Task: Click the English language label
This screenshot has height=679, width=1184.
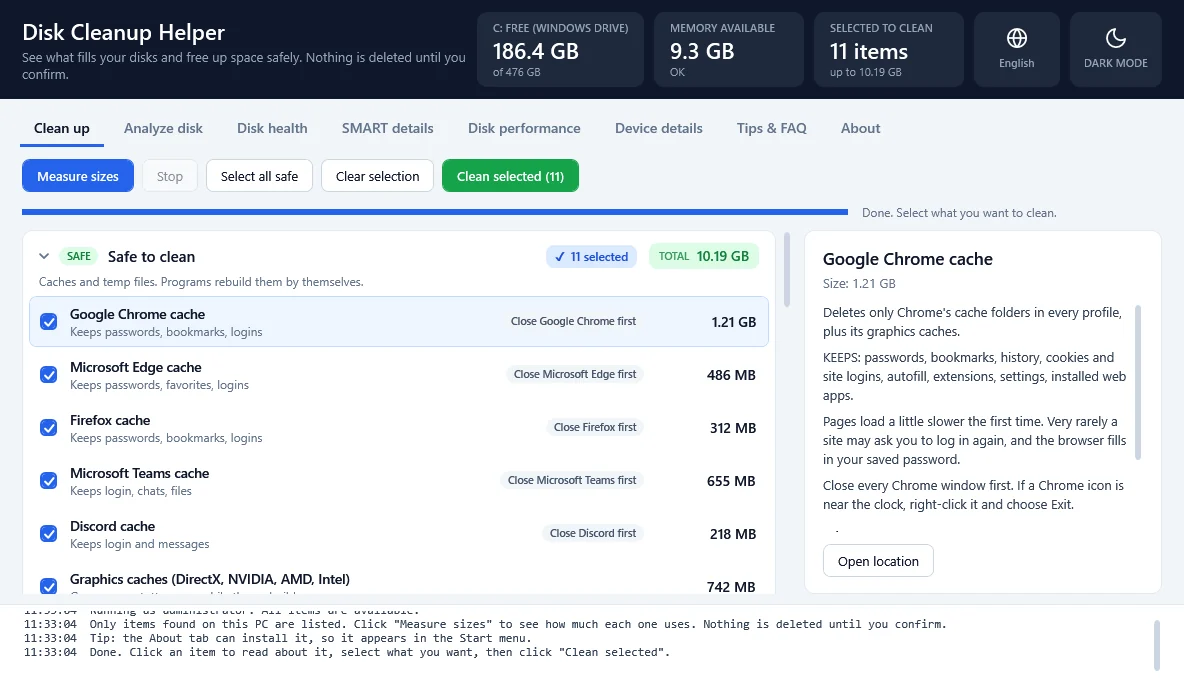Action: (x=1016, y=63)
